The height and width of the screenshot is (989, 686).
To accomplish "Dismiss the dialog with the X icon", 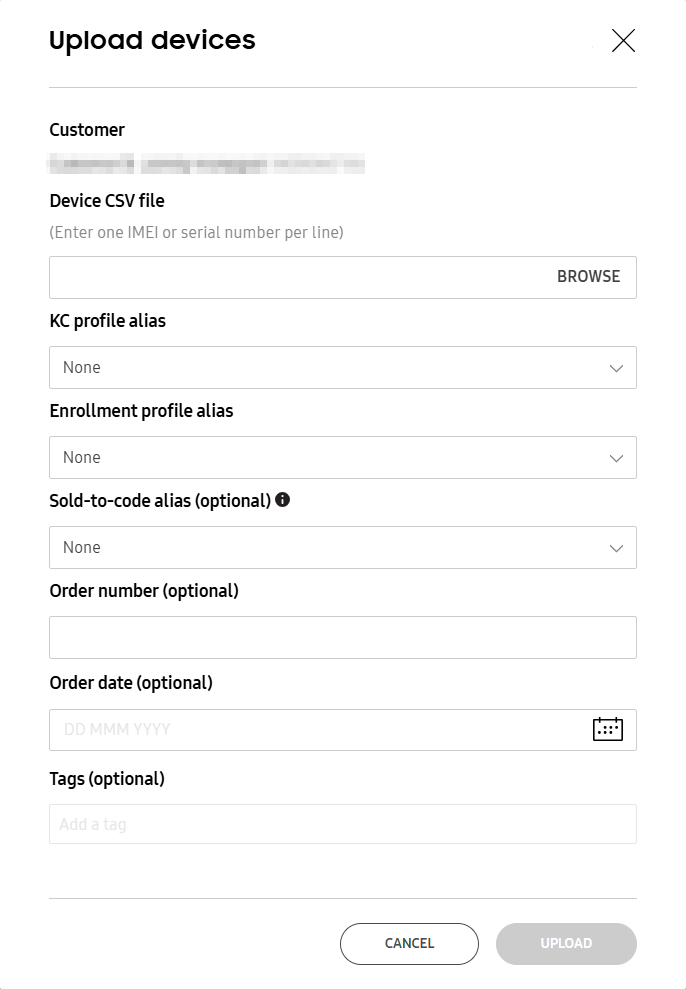I will coord(623,41).
